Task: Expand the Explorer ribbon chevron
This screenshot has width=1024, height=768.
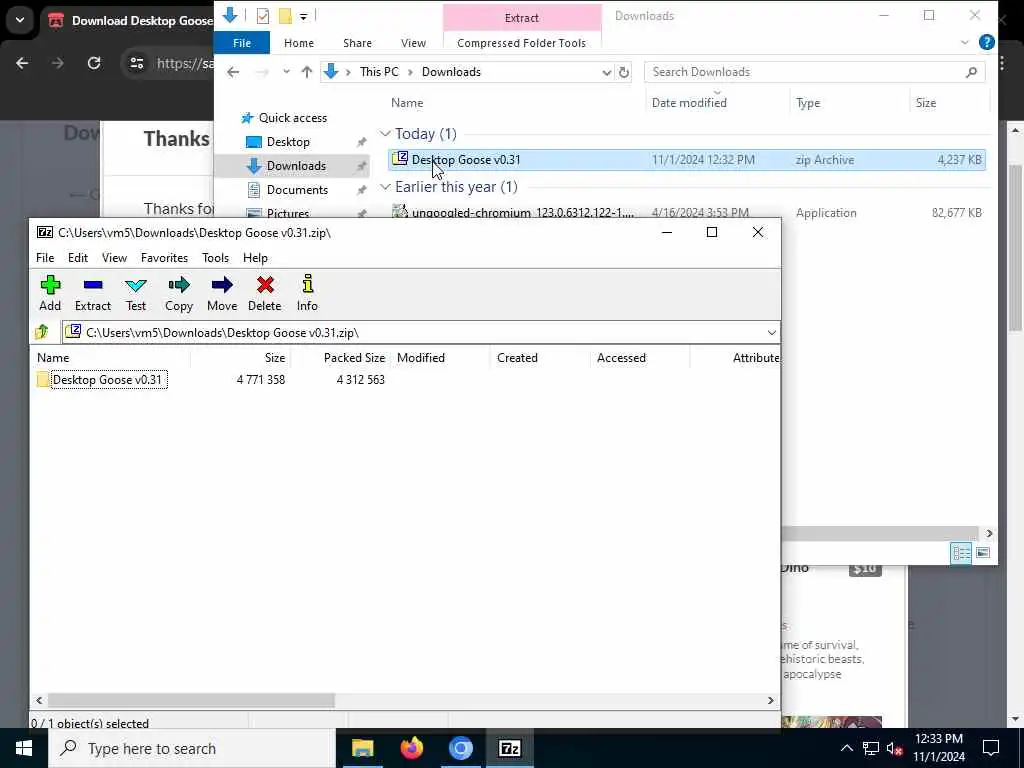Action: 965,42
